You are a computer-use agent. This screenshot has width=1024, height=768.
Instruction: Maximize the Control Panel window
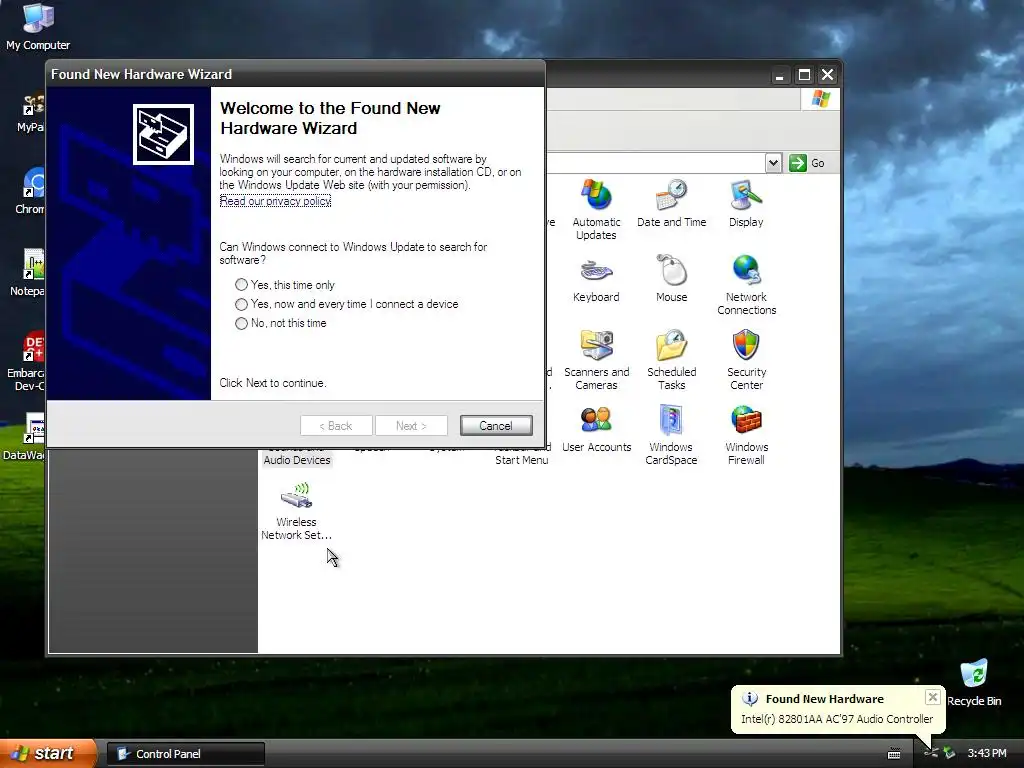(x=805, y=75)
